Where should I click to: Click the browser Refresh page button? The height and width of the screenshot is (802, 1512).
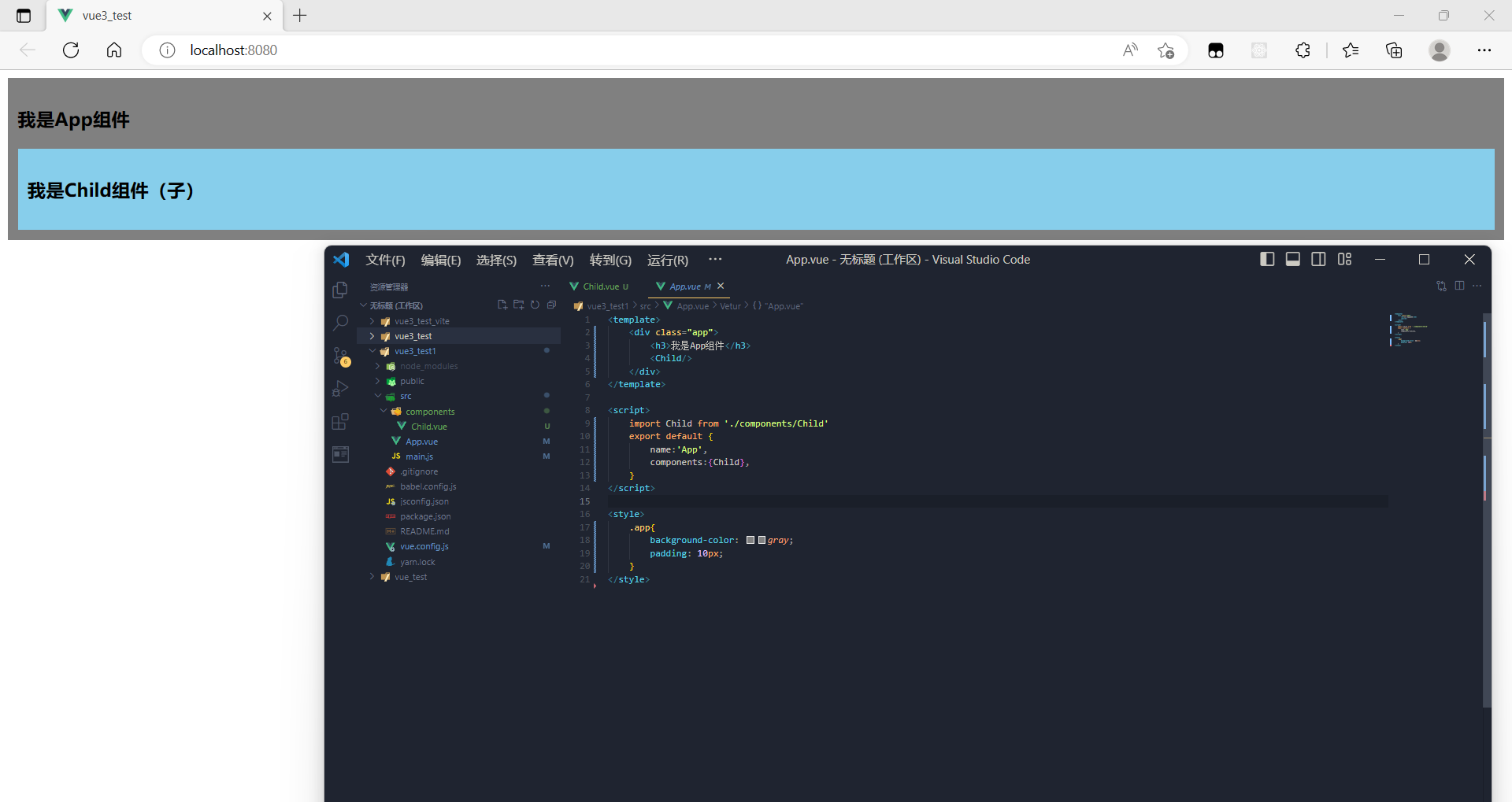(70, 50)
